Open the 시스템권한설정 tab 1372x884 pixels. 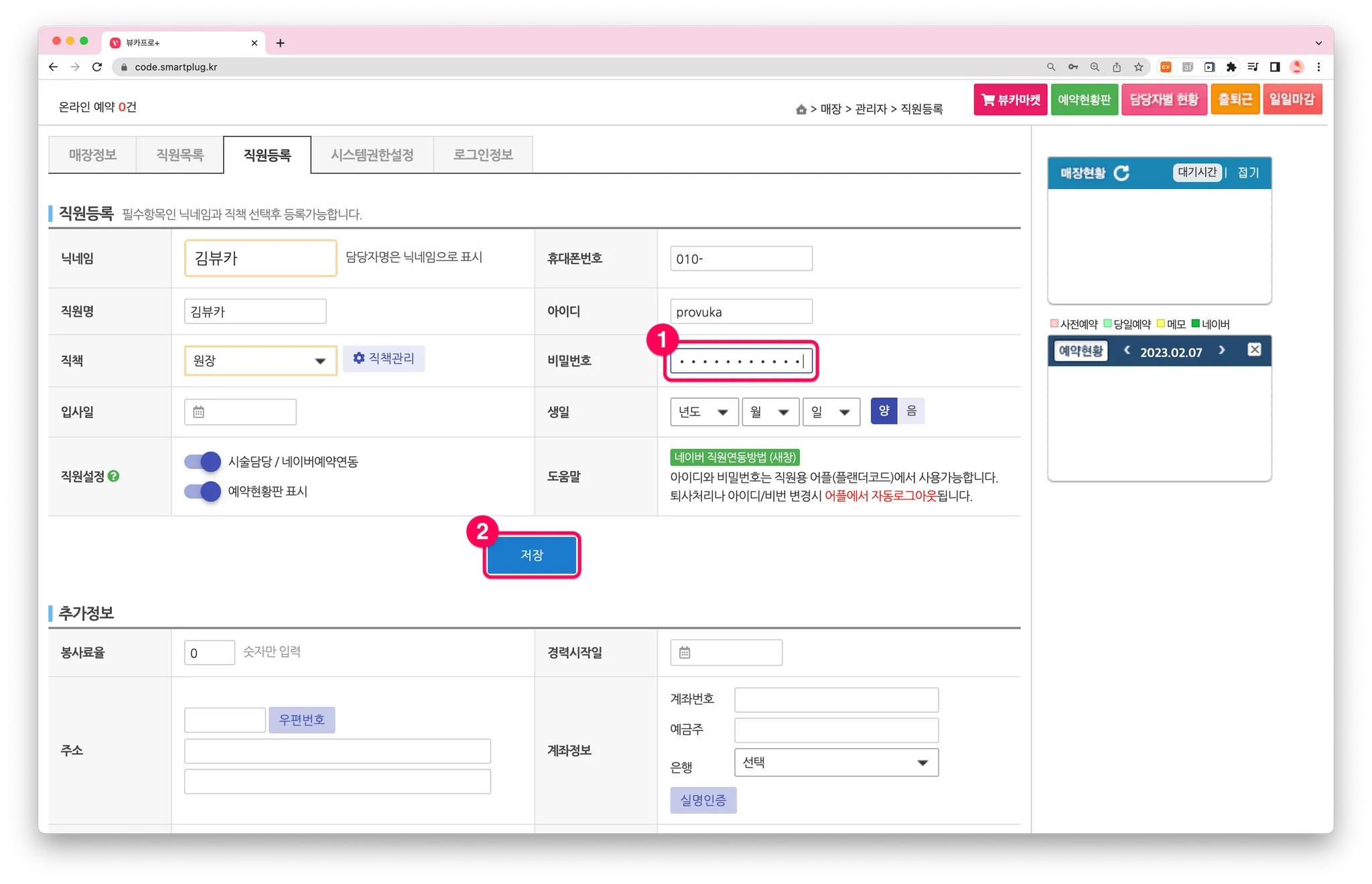[372, 155]
